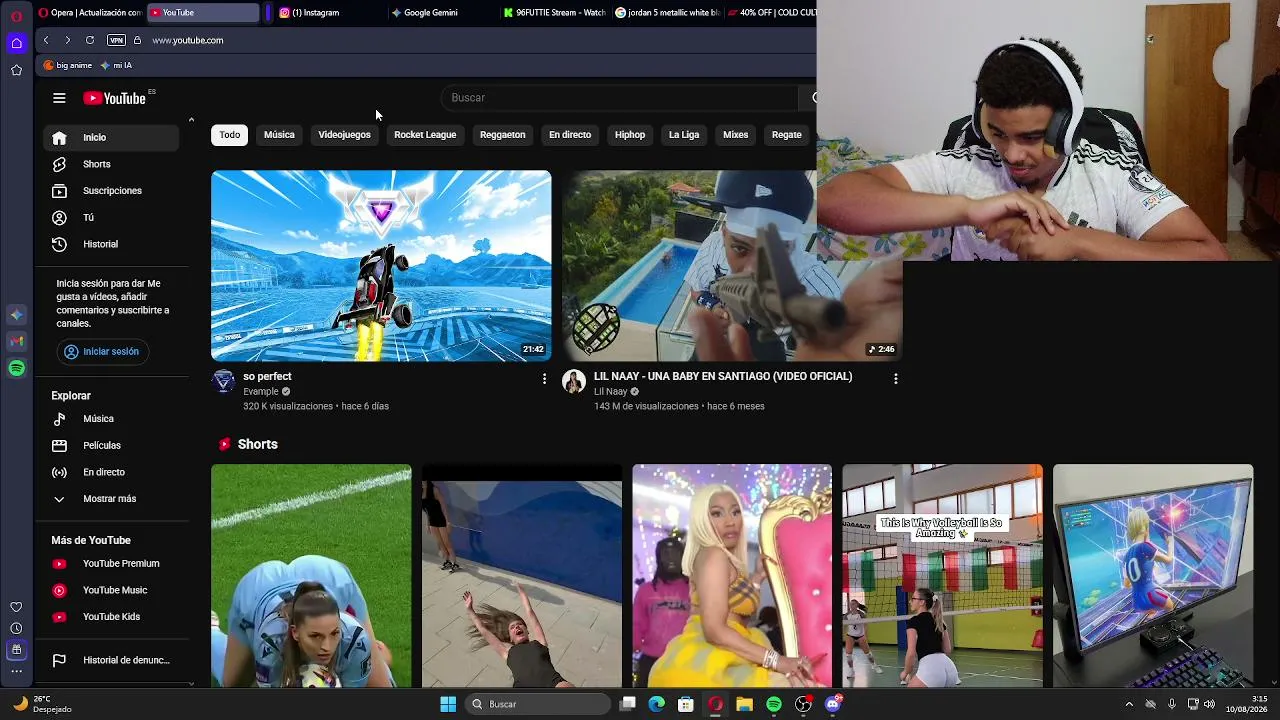Image resolution: width=1280 pixels, height=720 pixels.
Task: Click the taskbar Buscar search box
Action: [x=539, y=704]
